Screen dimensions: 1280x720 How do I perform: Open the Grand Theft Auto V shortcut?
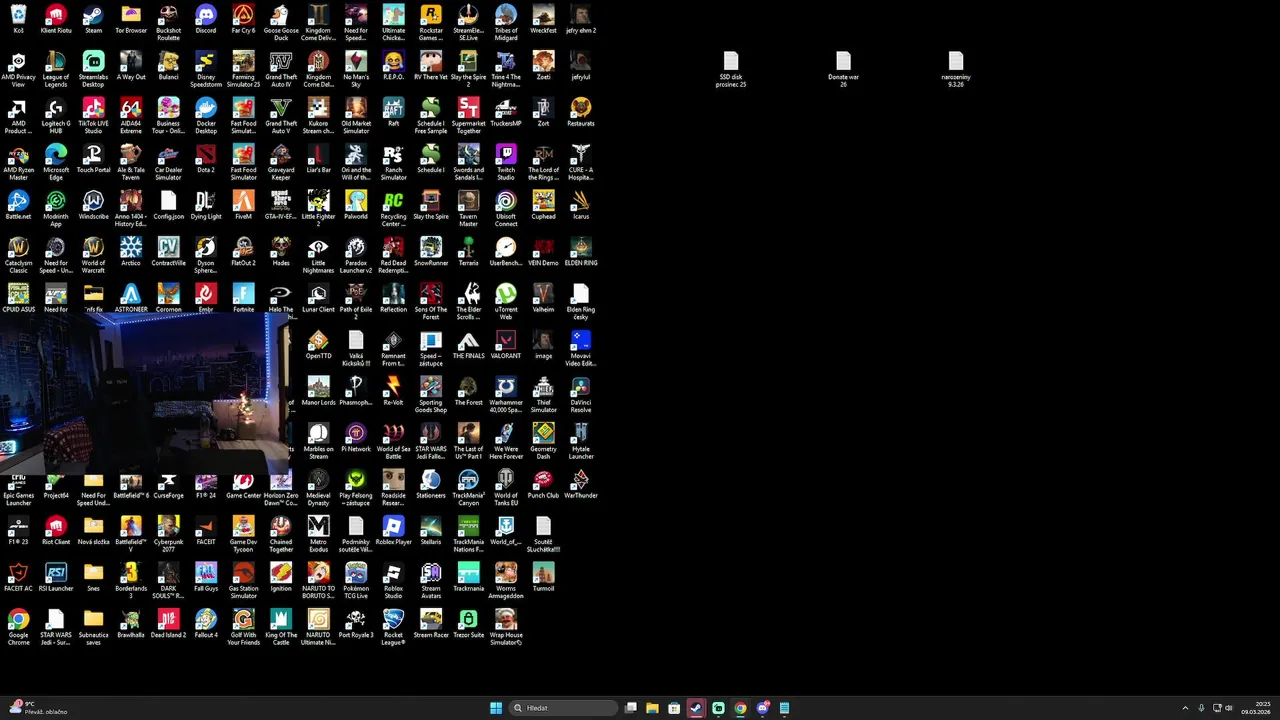click(x=281, y=116)
